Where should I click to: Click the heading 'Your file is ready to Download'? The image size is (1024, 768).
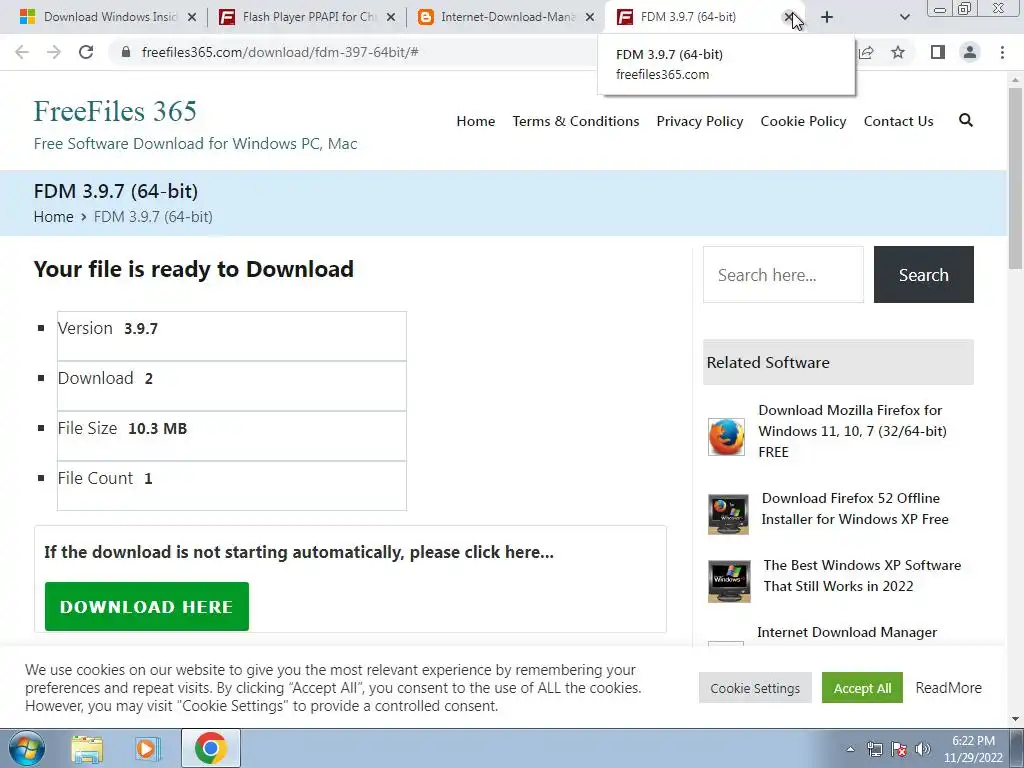click(x=193, y=269)
